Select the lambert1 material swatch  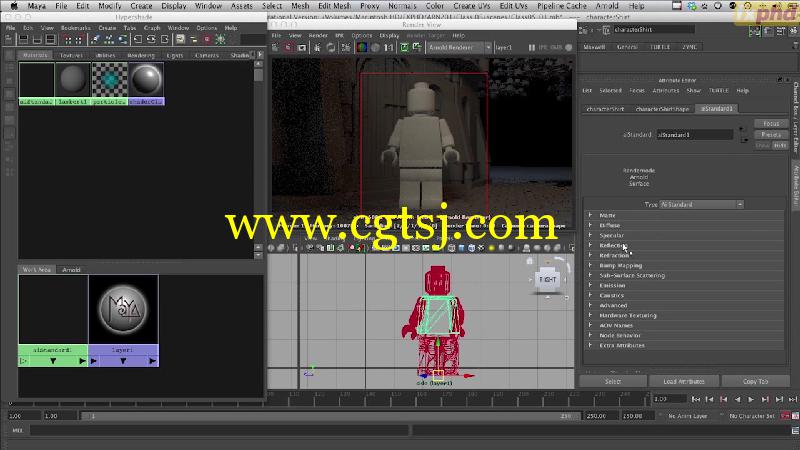(72, 84)
